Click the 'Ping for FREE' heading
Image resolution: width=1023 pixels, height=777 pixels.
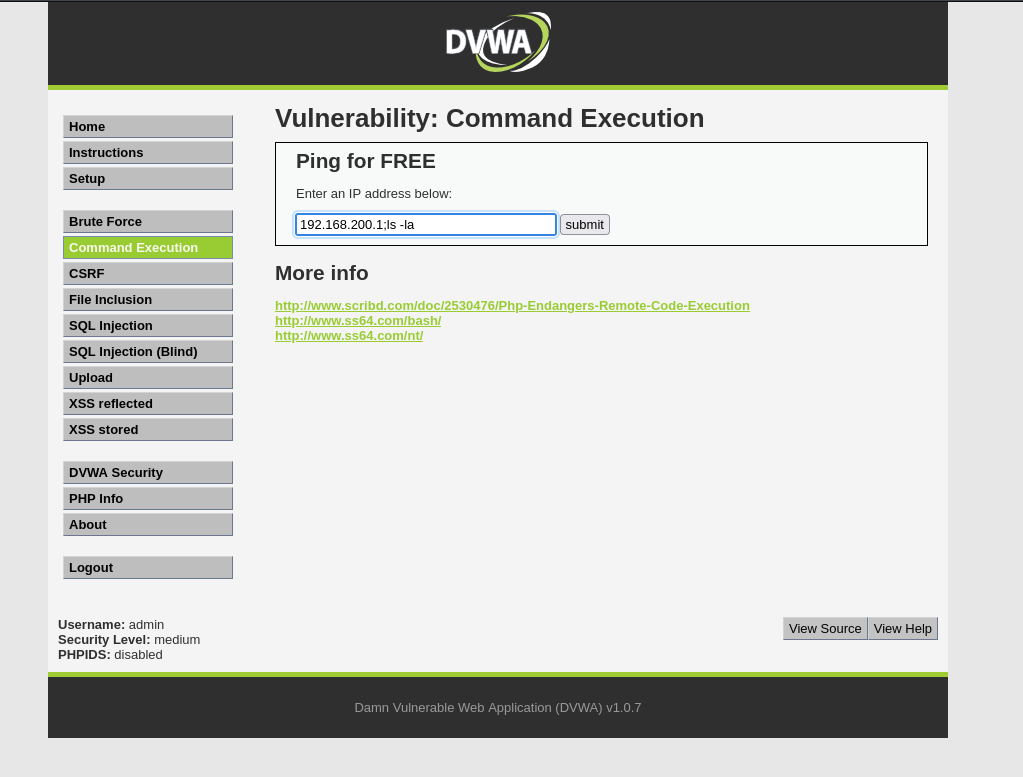click(x=365, y=161)
